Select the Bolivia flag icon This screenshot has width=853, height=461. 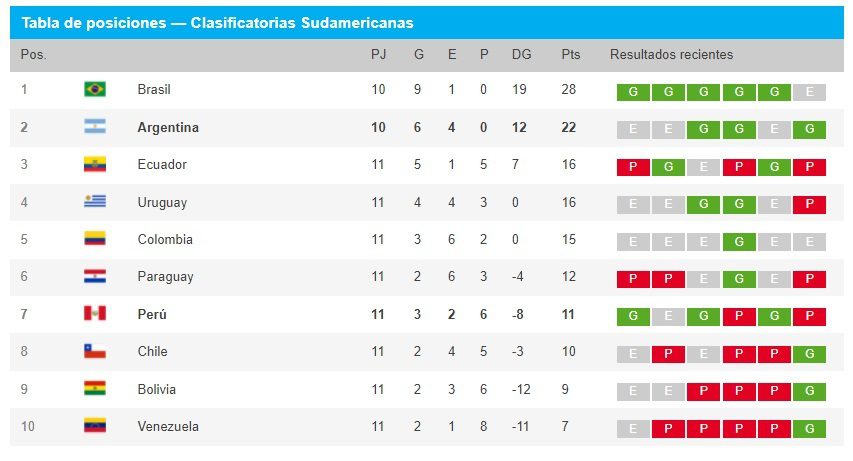coord(95,389)
